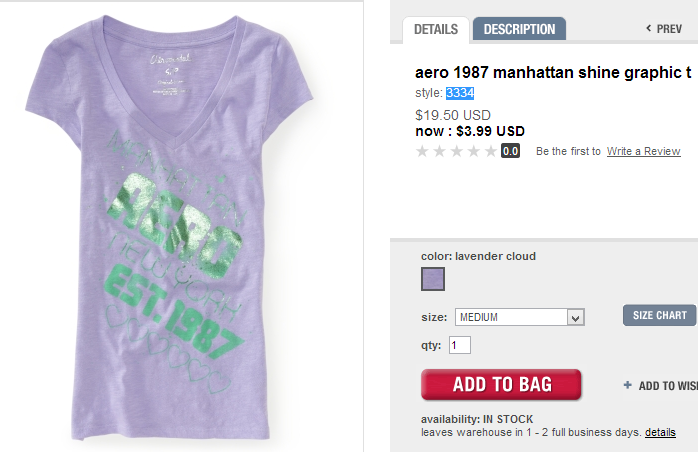Open the availability details link

point(660,432)
